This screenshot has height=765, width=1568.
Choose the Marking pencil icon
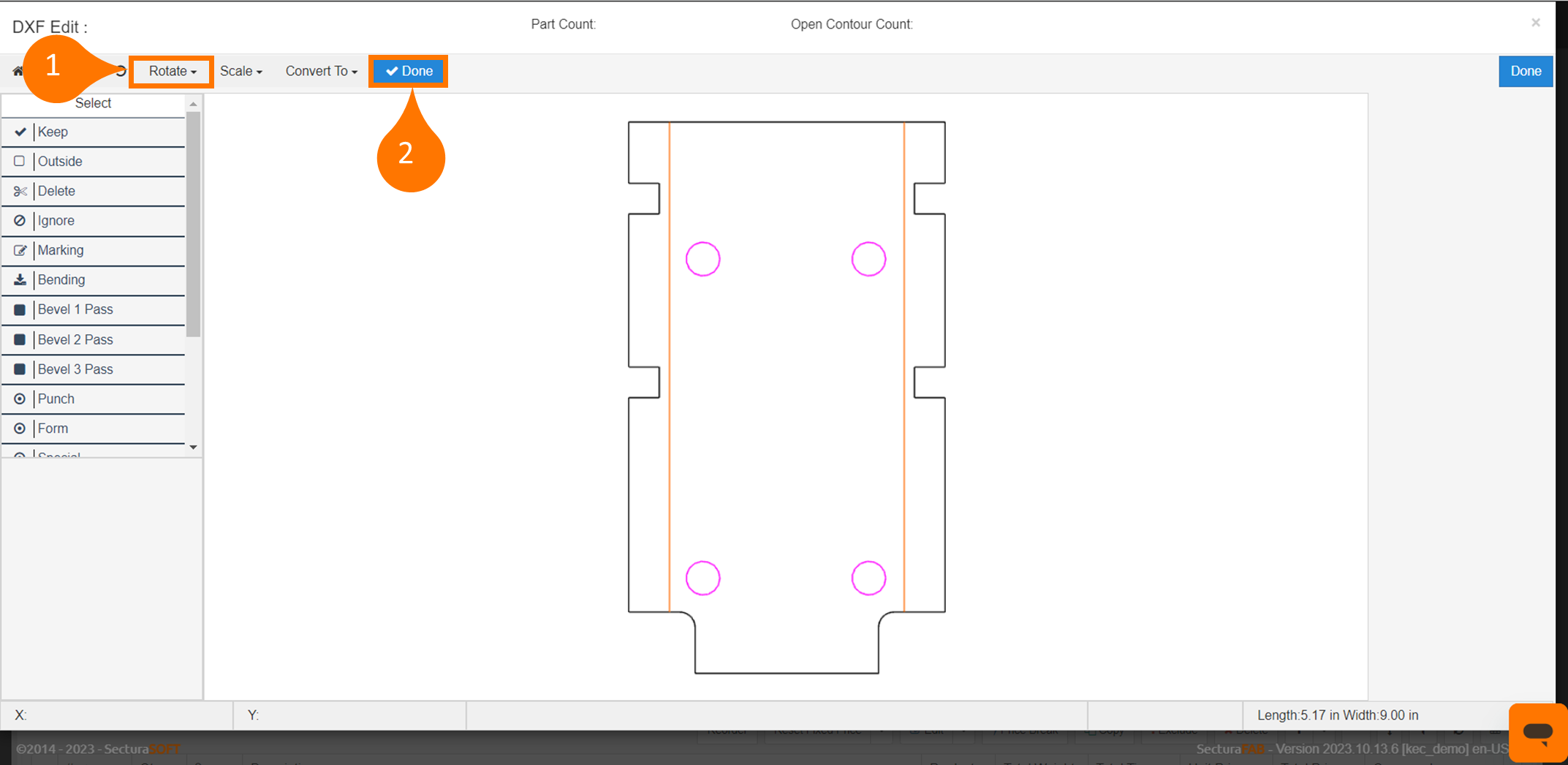tap(20, 250)
